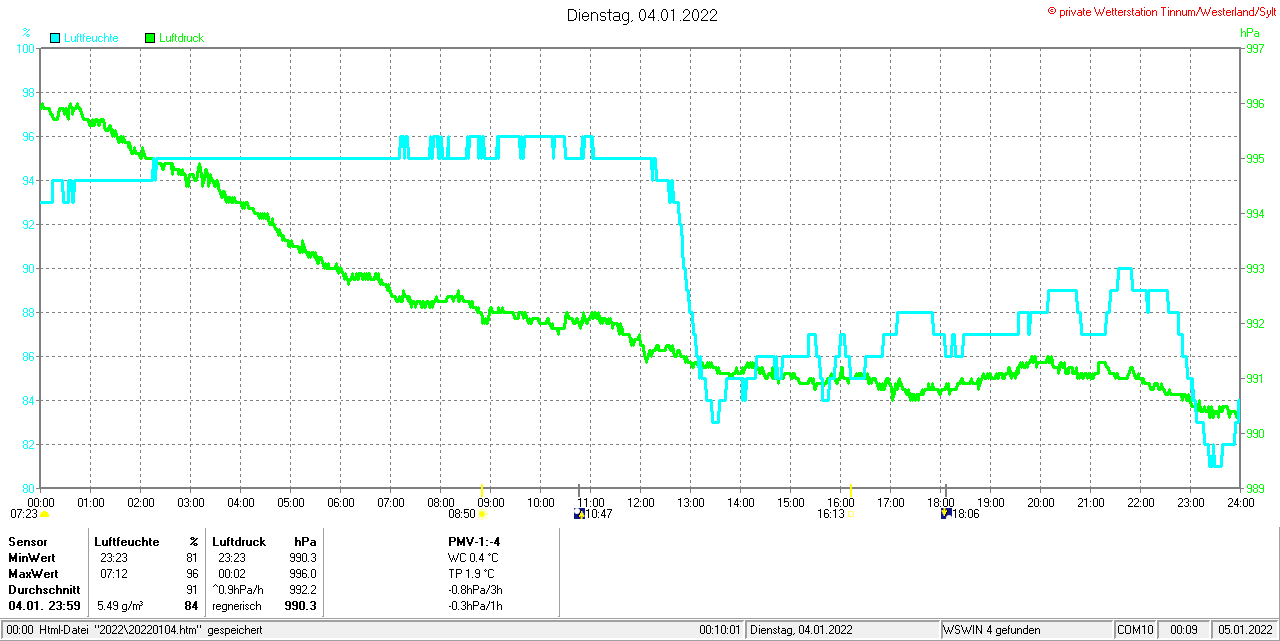Click the chart title Dienstag, 04.01.2022
This screenshot has width=1280, height=641.
(x=642, y=15)
